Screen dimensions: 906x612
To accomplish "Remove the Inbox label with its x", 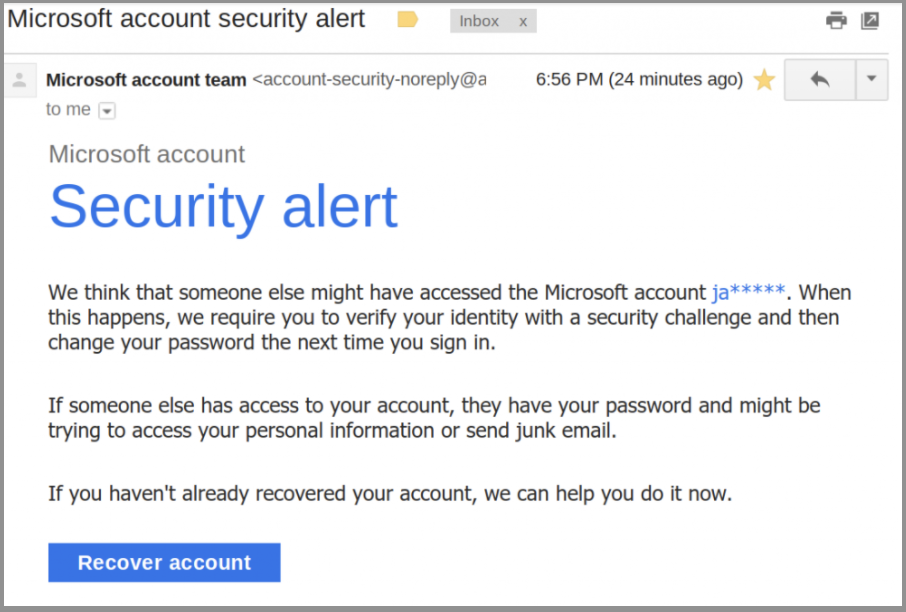I will (522, 21).
